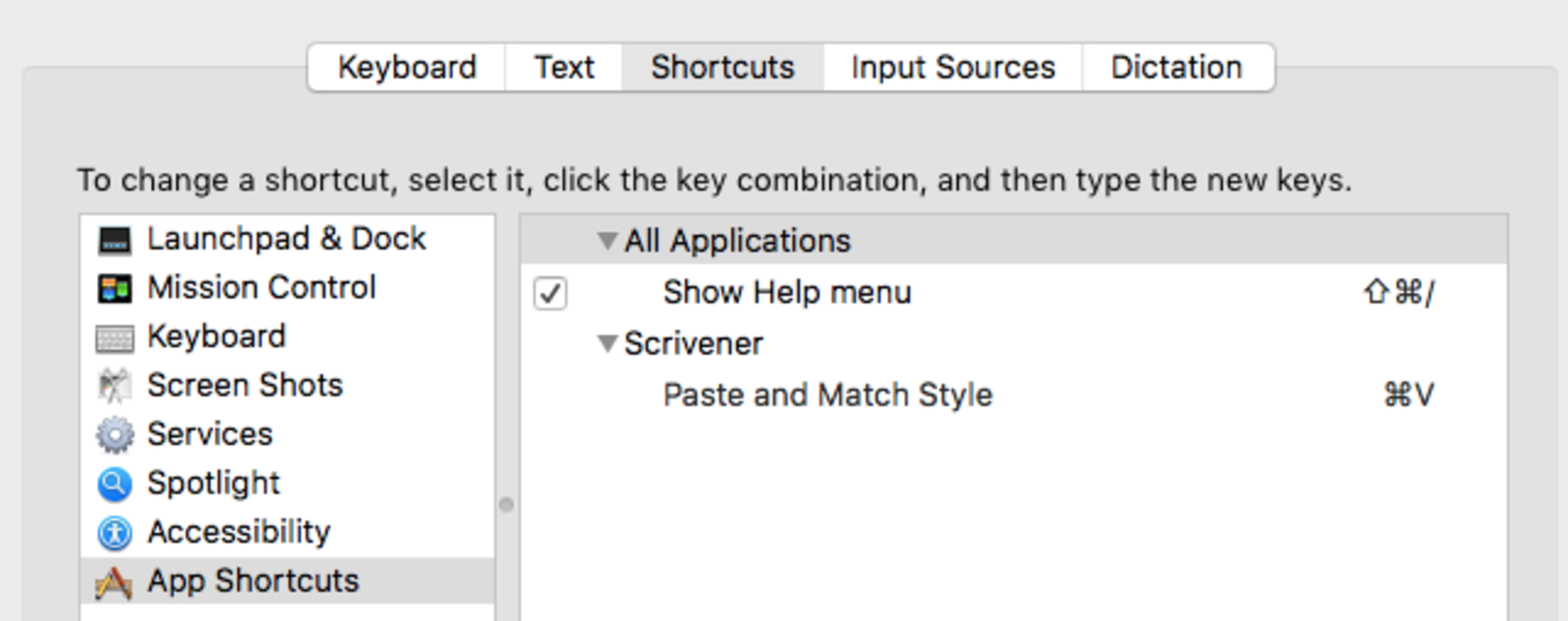This screenshot has width=1568, height=621.
Task: Click the App Shortcuts icon
Action: 115,582
